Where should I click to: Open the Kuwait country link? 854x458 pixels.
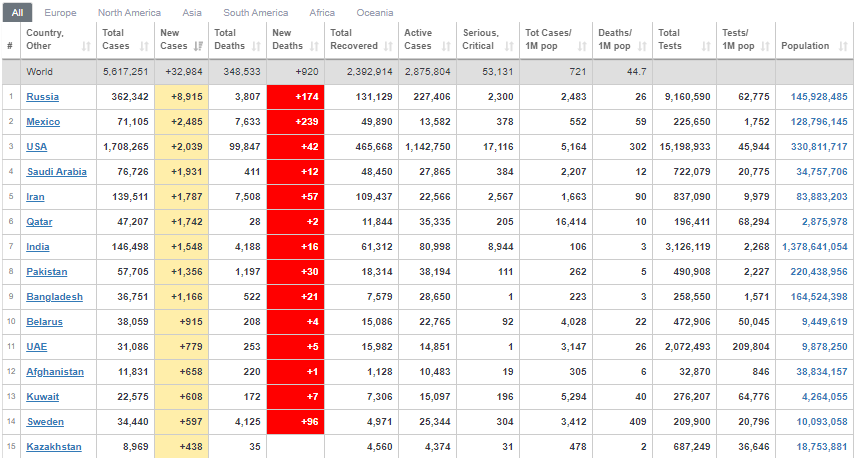tap(42, 397)
